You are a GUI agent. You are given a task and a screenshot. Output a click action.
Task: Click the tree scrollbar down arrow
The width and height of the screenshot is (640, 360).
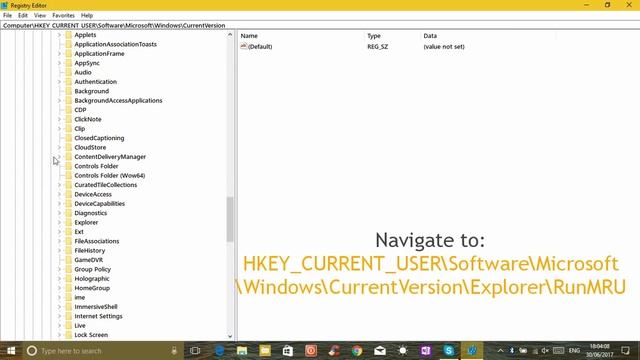point(230,336)
